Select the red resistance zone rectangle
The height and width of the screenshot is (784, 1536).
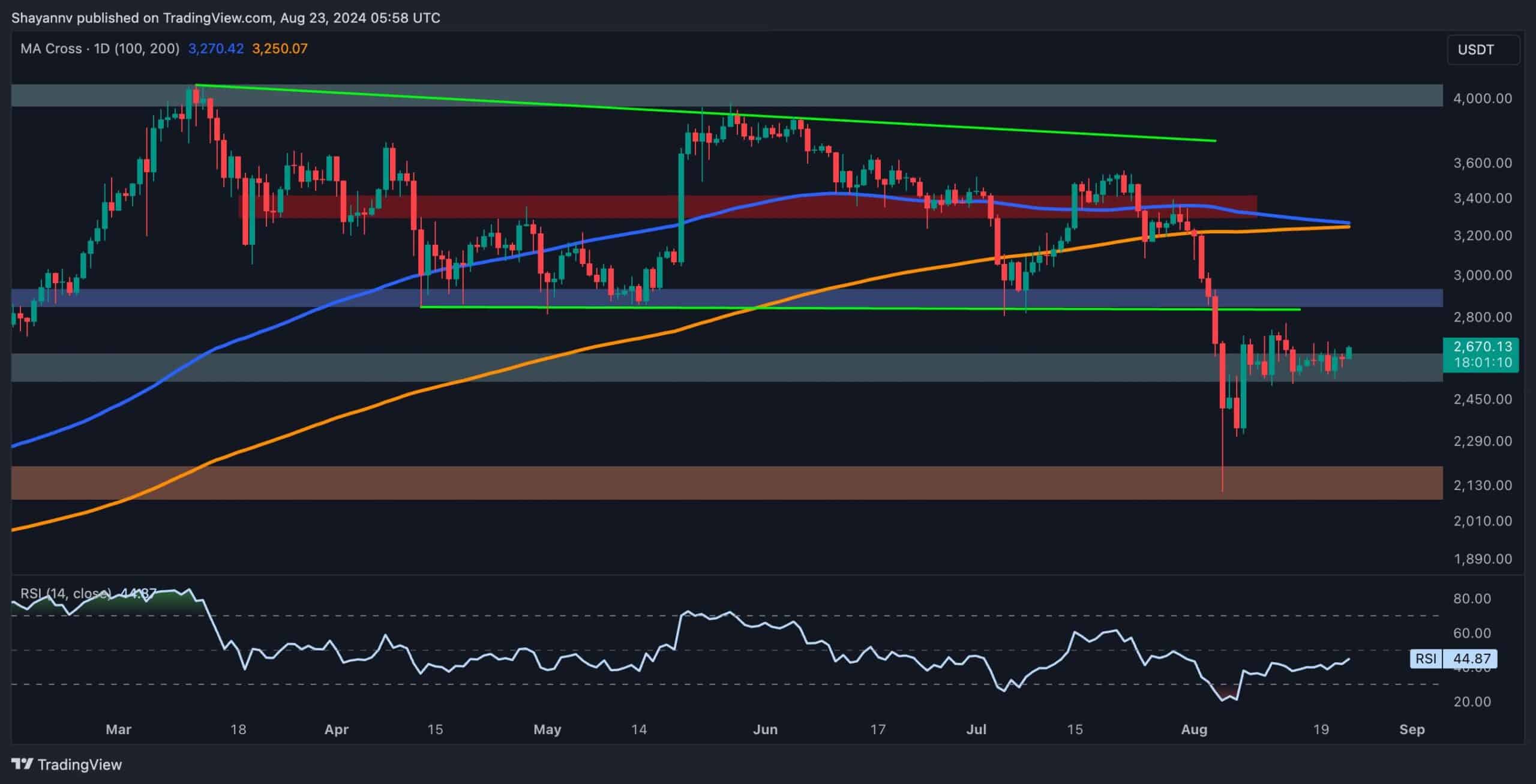point(600,206)
